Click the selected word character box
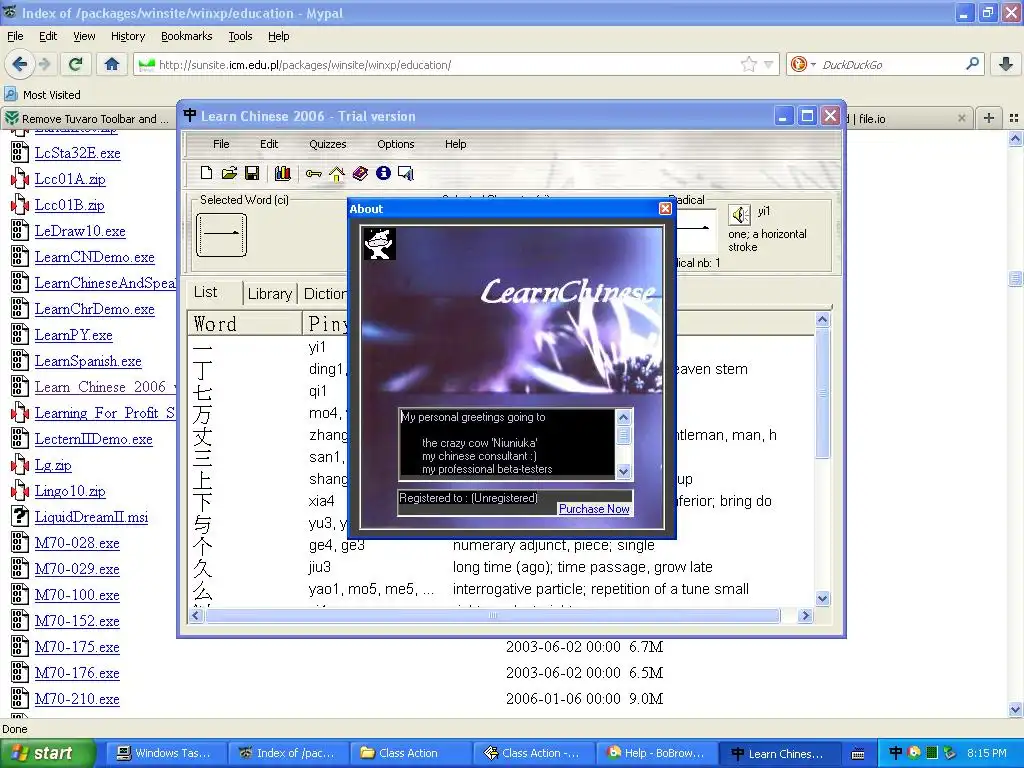 coord(221,234)
